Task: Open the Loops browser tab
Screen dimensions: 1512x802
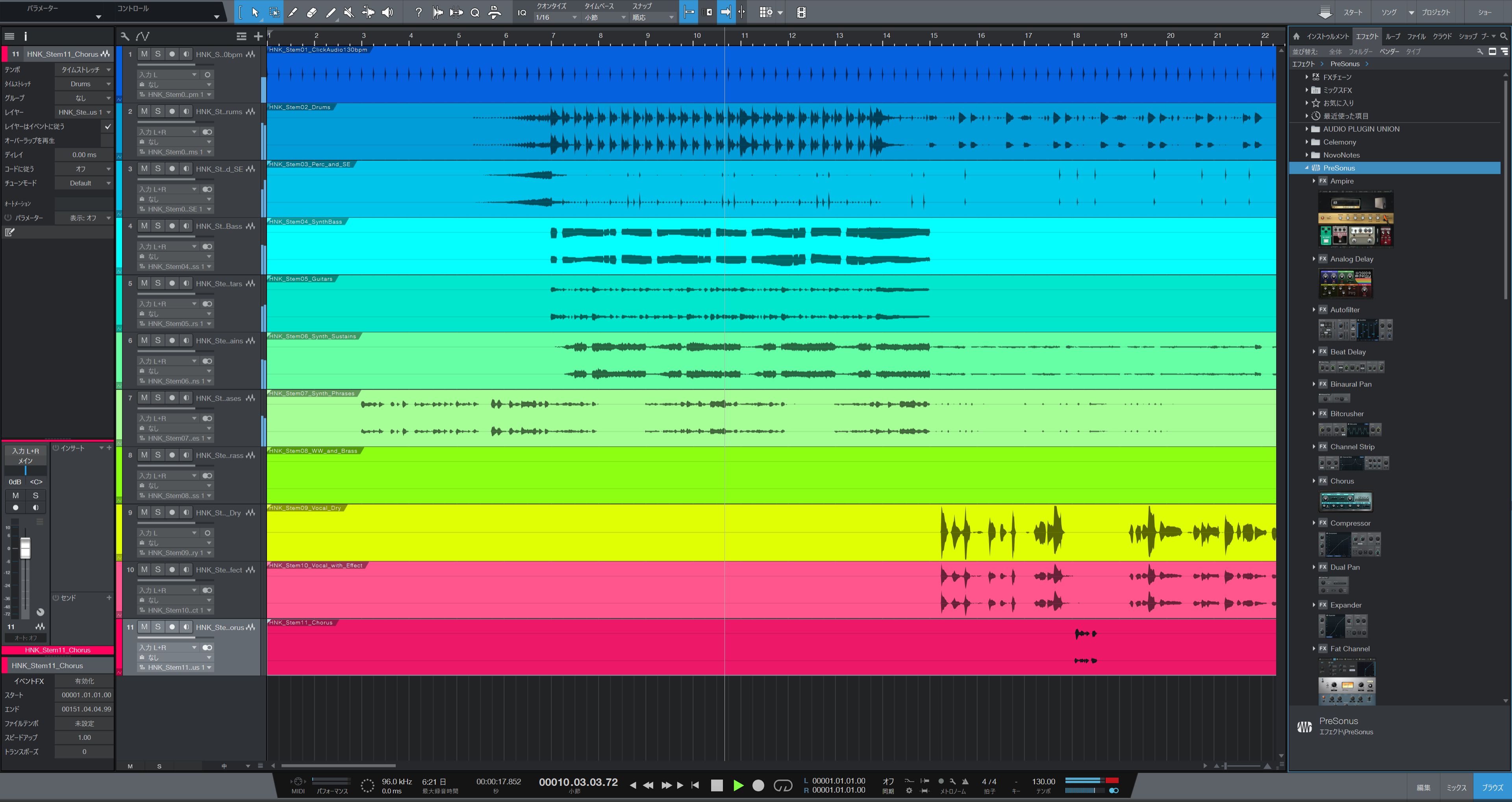Action: pos(1393,36)
